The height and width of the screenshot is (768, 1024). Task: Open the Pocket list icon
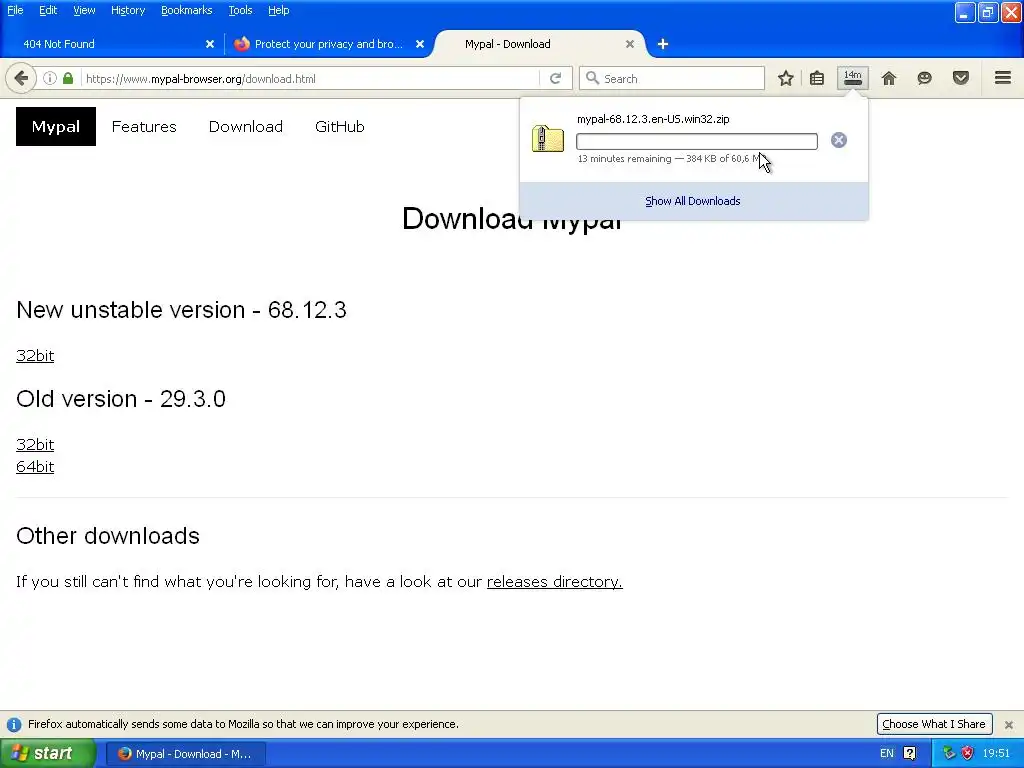961,78
